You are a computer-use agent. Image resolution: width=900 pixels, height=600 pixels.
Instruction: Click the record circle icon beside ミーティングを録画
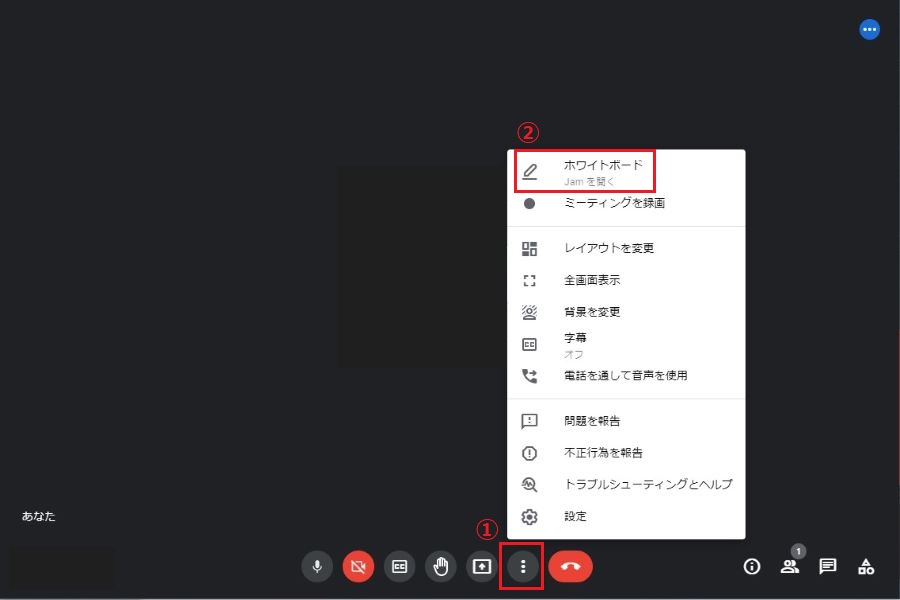[x=529, y=203]
